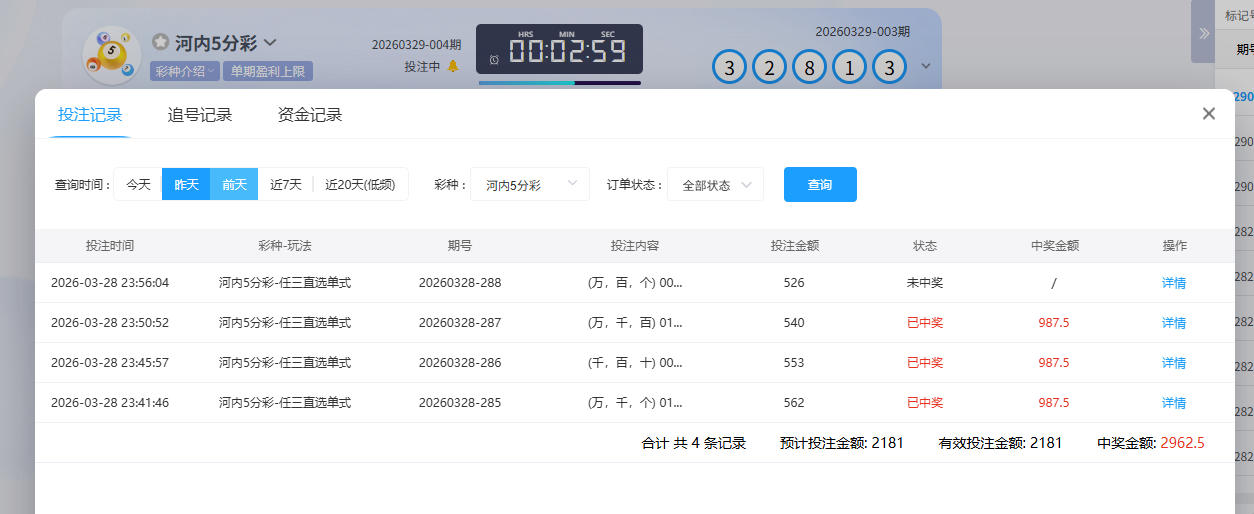Screen dimensions: 1254x514
Task: Select the 近20天(低频) time filter
Action: coord(360,185)
